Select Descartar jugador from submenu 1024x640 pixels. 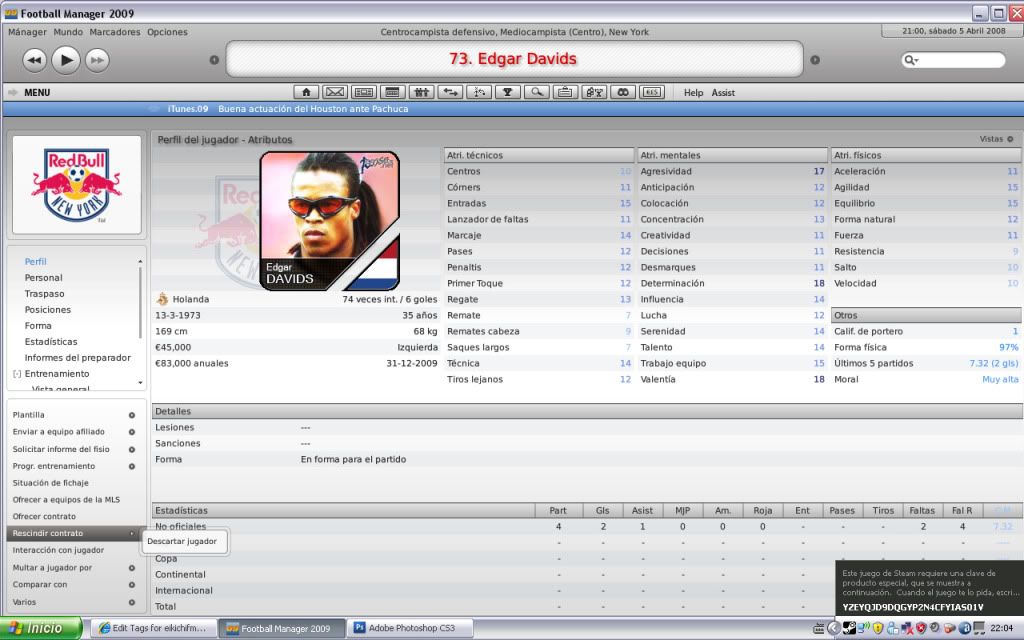pyautogui.click(x=182, y=541)
